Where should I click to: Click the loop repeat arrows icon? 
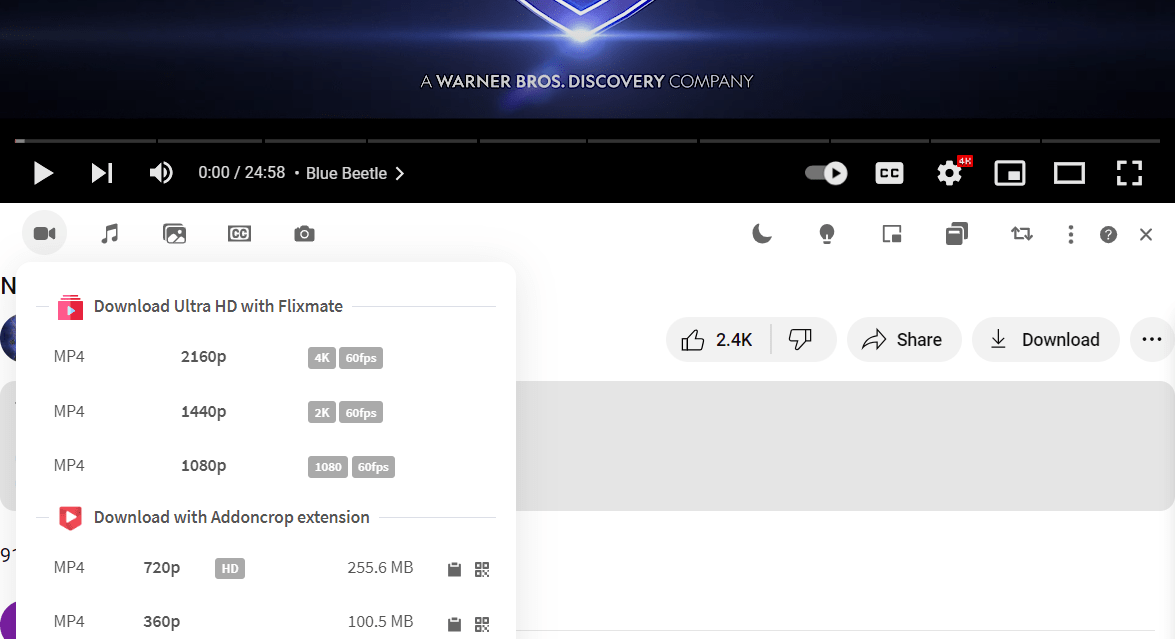pyautogui.click(x=1021, y=234)
